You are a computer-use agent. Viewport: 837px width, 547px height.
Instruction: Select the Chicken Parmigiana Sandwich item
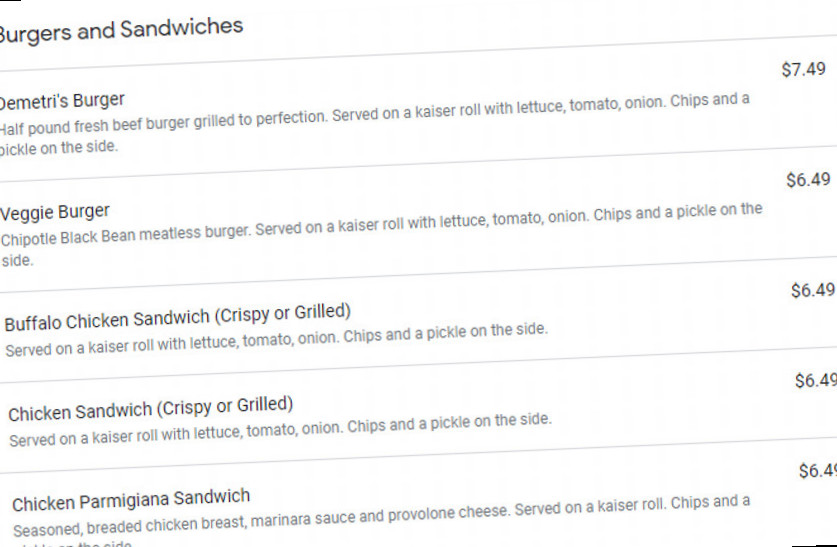[x=131, y=500]
